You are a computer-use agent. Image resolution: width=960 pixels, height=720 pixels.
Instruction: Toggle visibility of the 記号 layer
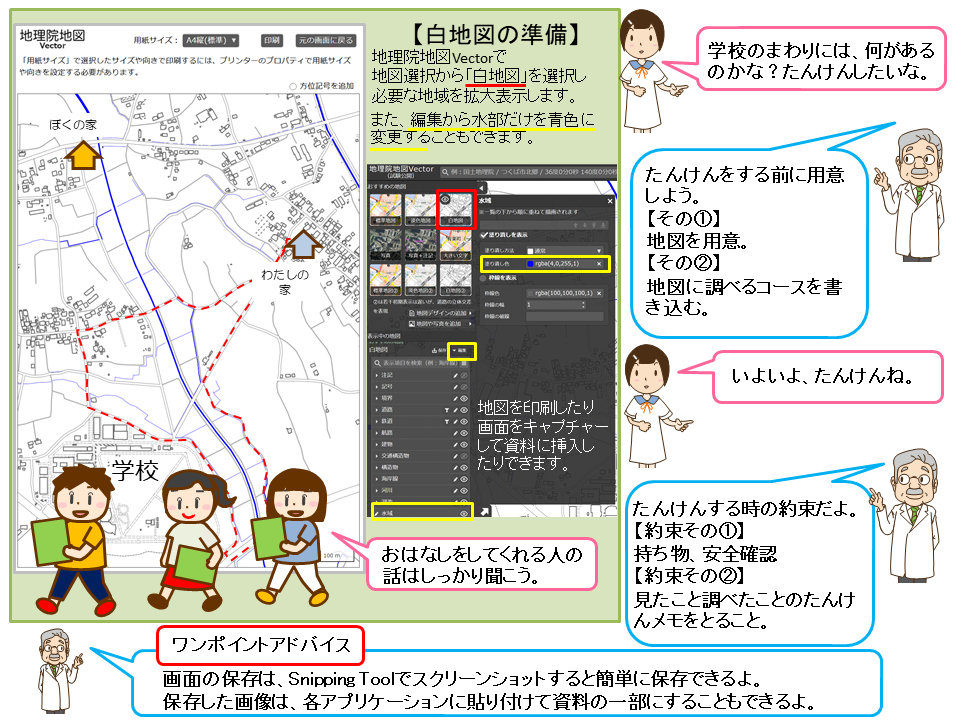(464, 387)
